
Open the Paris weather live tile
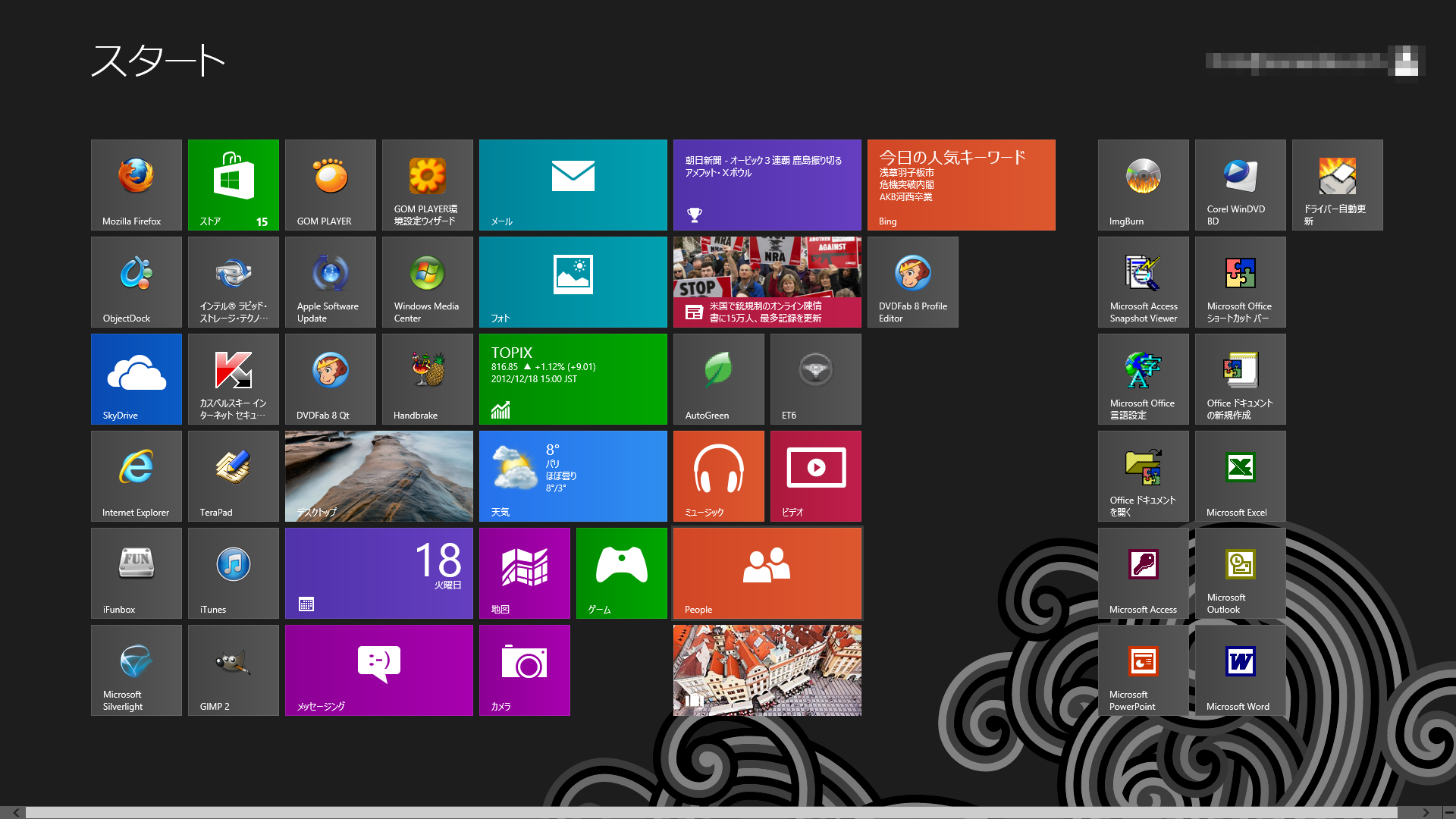click(x=573, y=475)
